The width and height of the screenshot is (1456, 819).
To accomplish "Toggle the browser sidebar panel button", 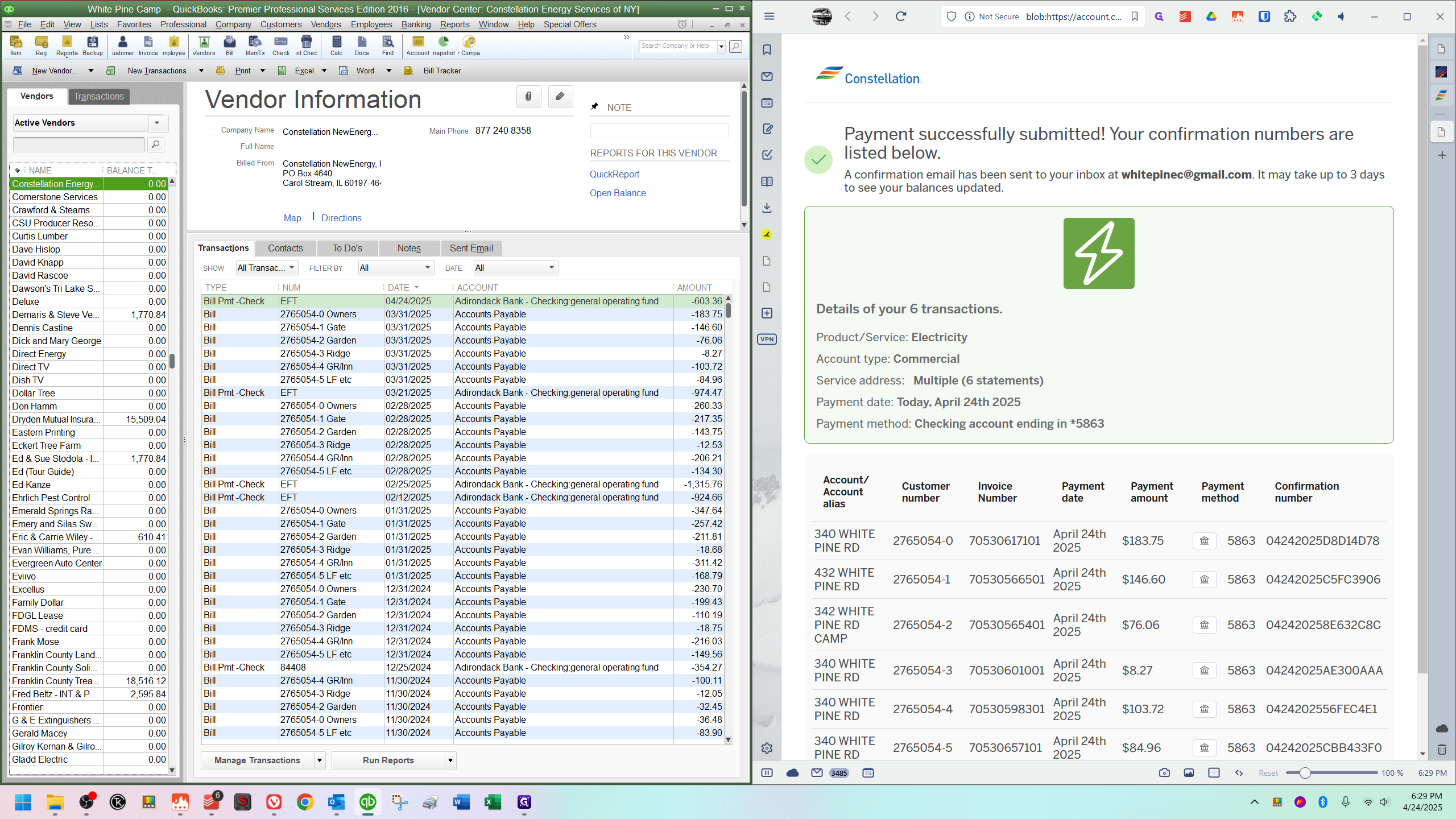I will [767, 773].
